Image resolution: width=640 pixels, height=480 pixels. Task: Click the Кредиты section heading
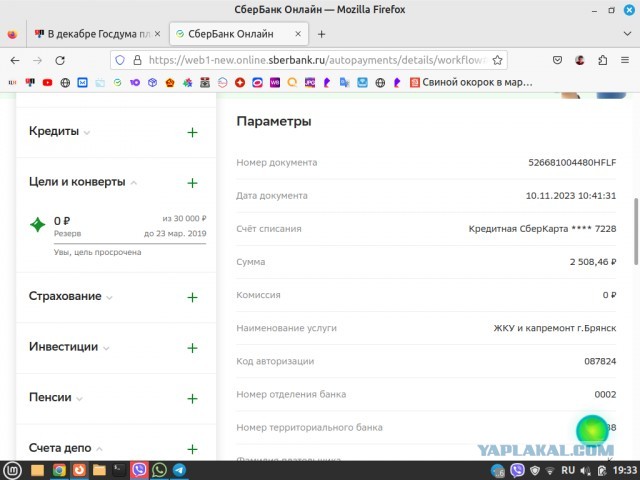54,131
